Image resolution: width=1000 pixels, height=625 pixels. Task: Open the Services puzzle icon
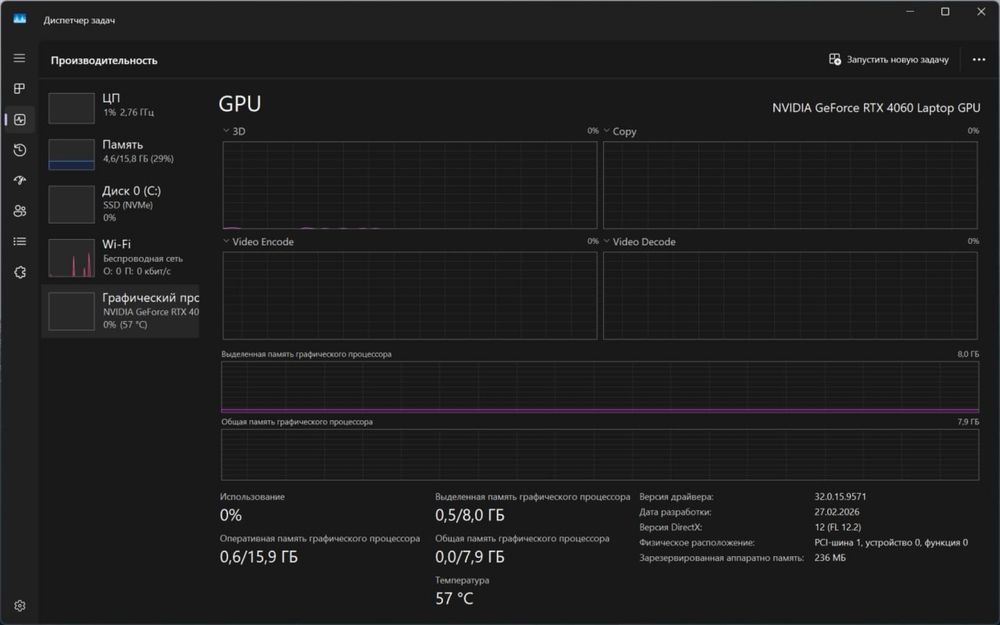[20, 272]
